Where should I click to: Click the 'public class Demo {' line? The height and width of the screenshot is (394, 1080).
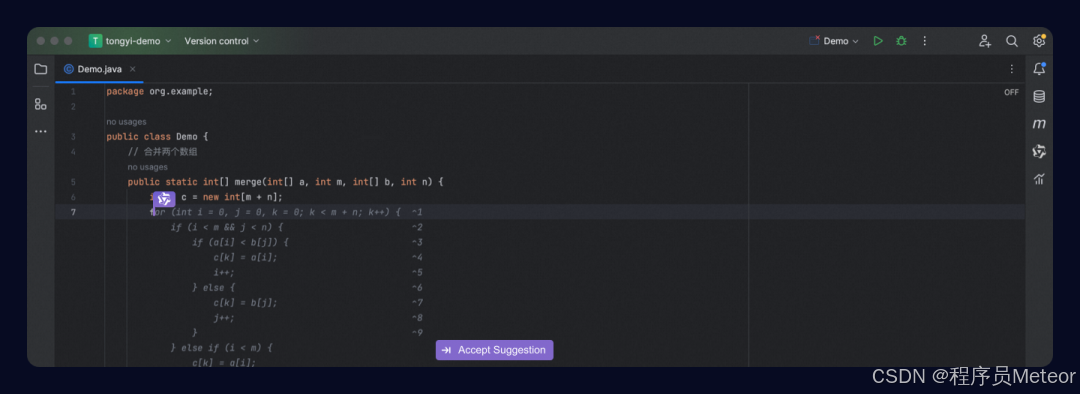[x=157, y=136]
